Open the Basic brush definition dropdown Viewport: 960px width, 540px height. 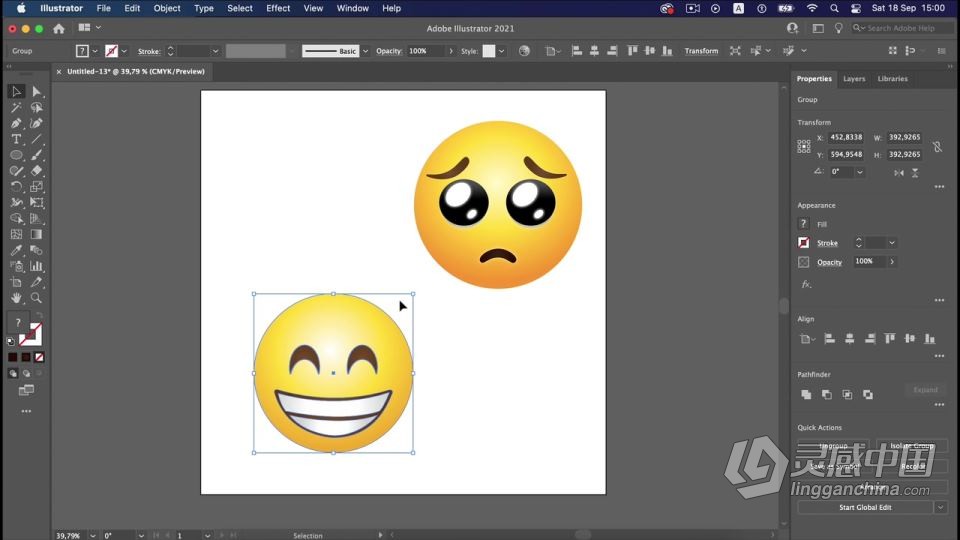pyautogui.click(x=366, y=51)
